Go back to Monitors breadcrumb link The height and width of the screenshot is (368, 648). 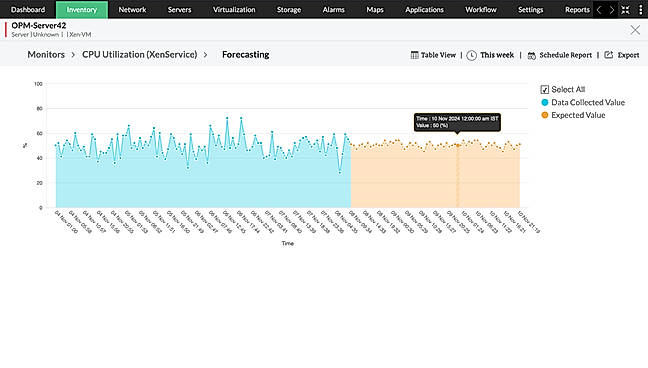[x=46, y=55]
